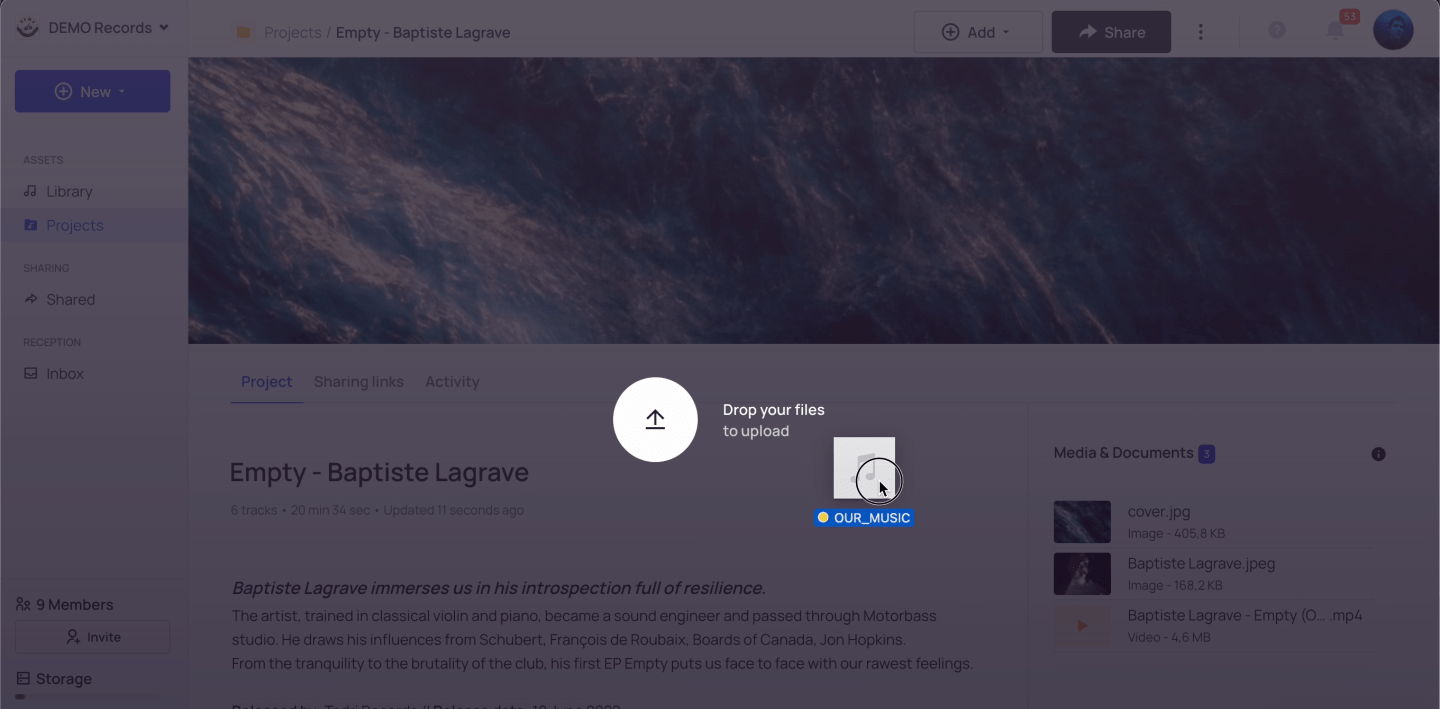Image resolution: width=1440 pixels, height=709 pixels.
Task: Switch to the Project tab
Action: pyautogui.click(x=266, y=381)
